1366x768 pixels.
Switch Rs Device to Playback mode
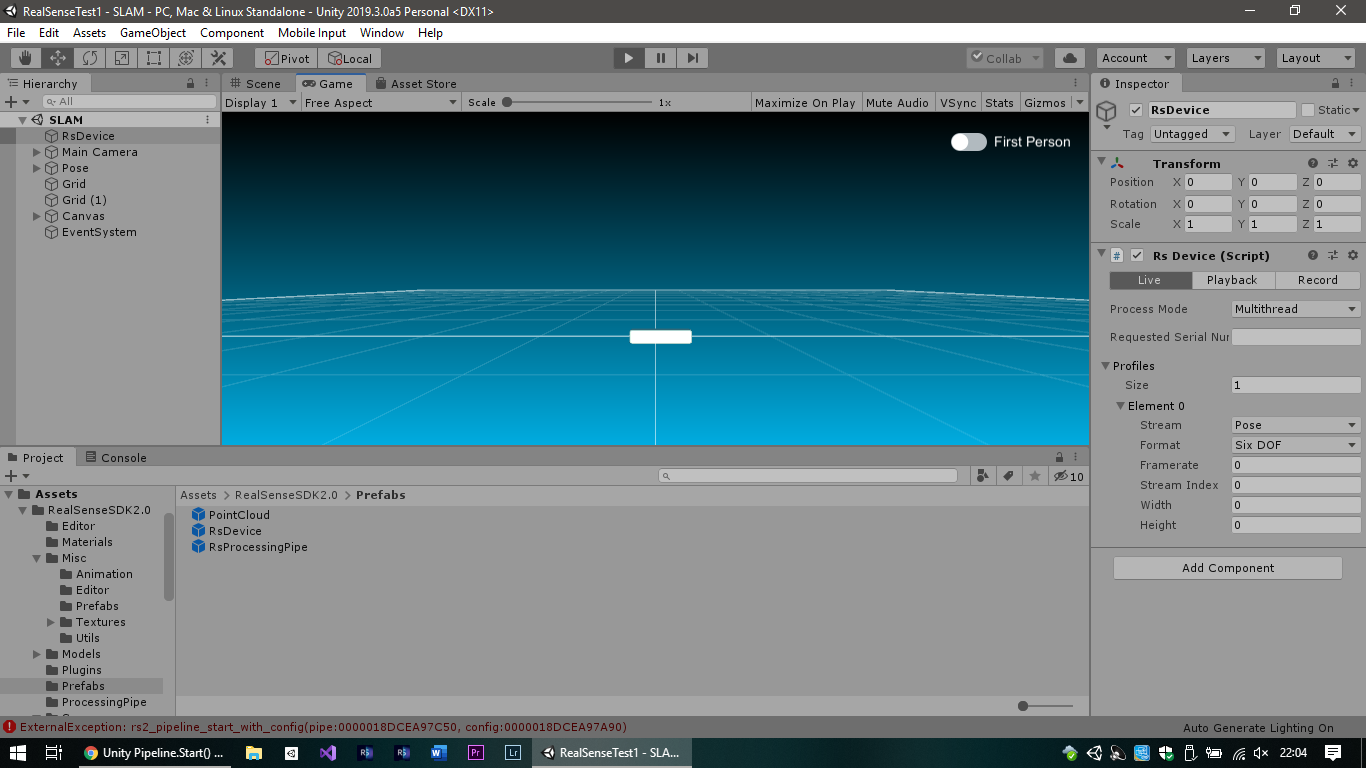[1233, 280]
